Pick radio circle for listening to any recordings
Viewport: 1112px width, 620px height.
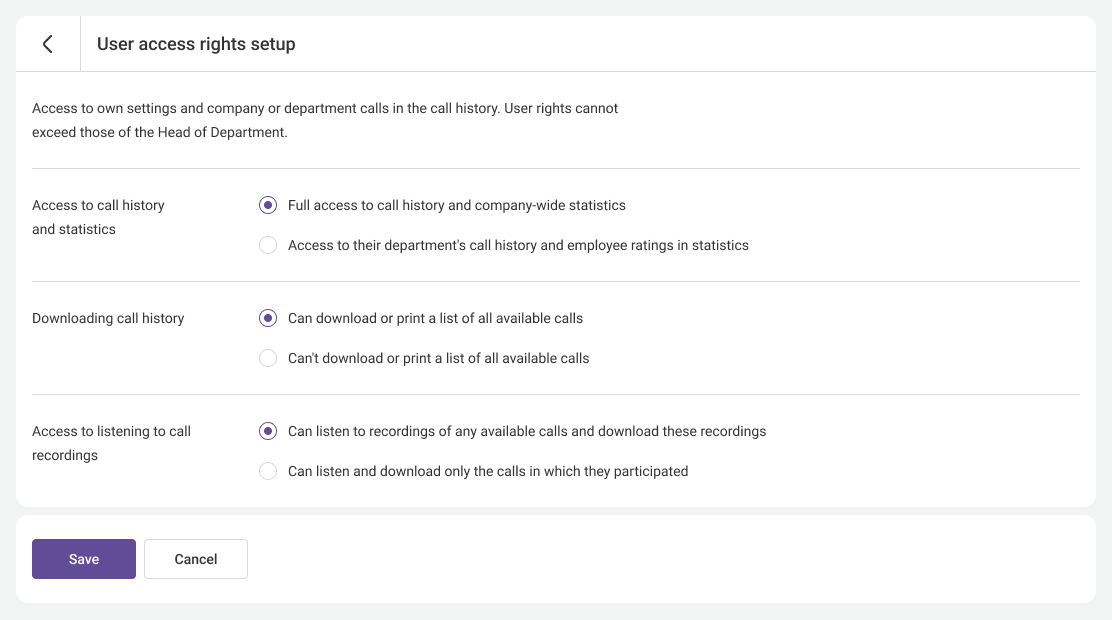click(x=267, y=431)
